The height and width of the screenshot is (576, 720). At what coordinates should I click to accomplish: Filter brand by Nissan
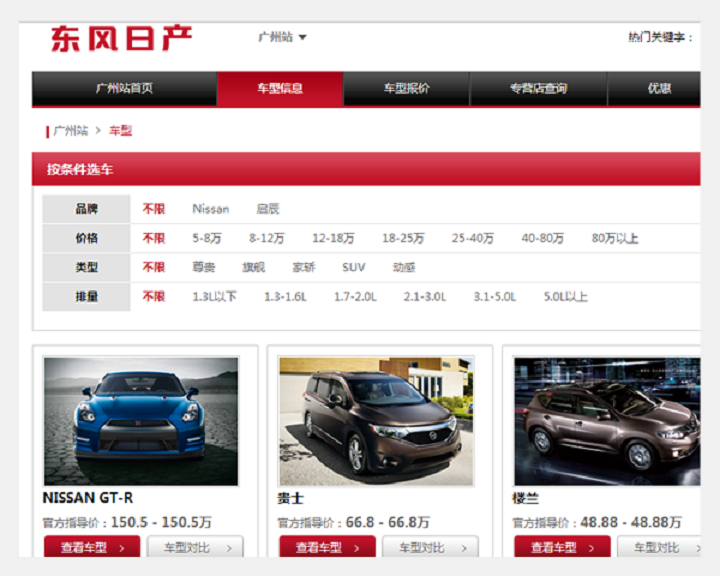pyautogui.click(x=211, y=209)
